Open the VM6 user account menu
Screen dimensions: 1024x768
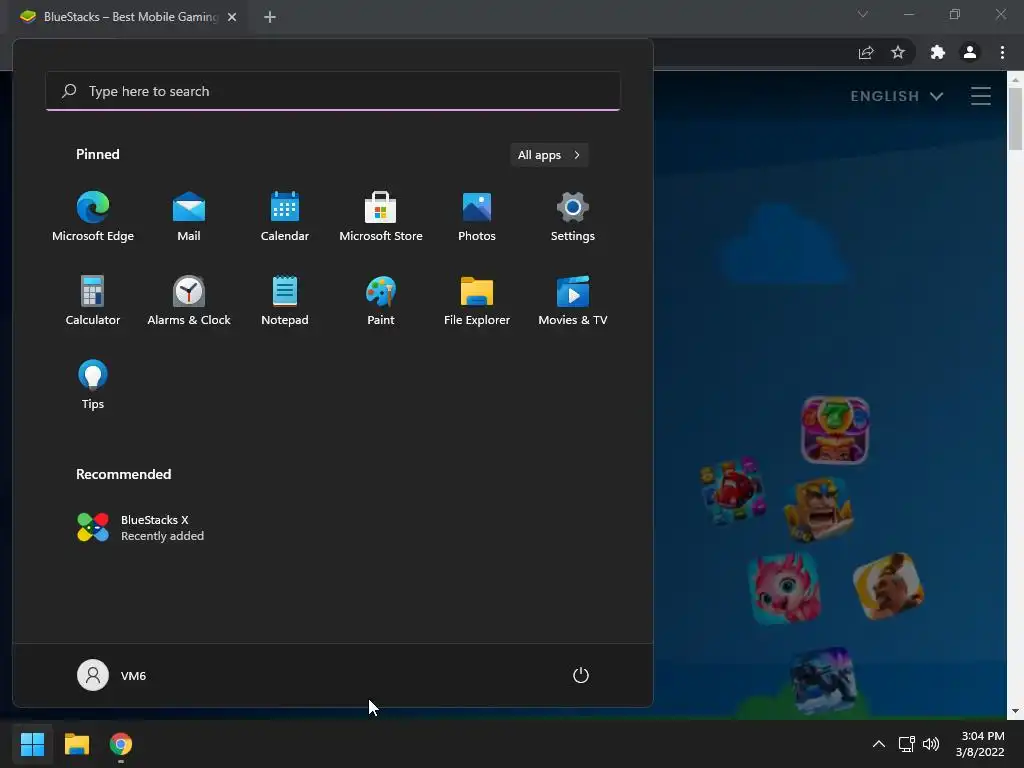112,675
